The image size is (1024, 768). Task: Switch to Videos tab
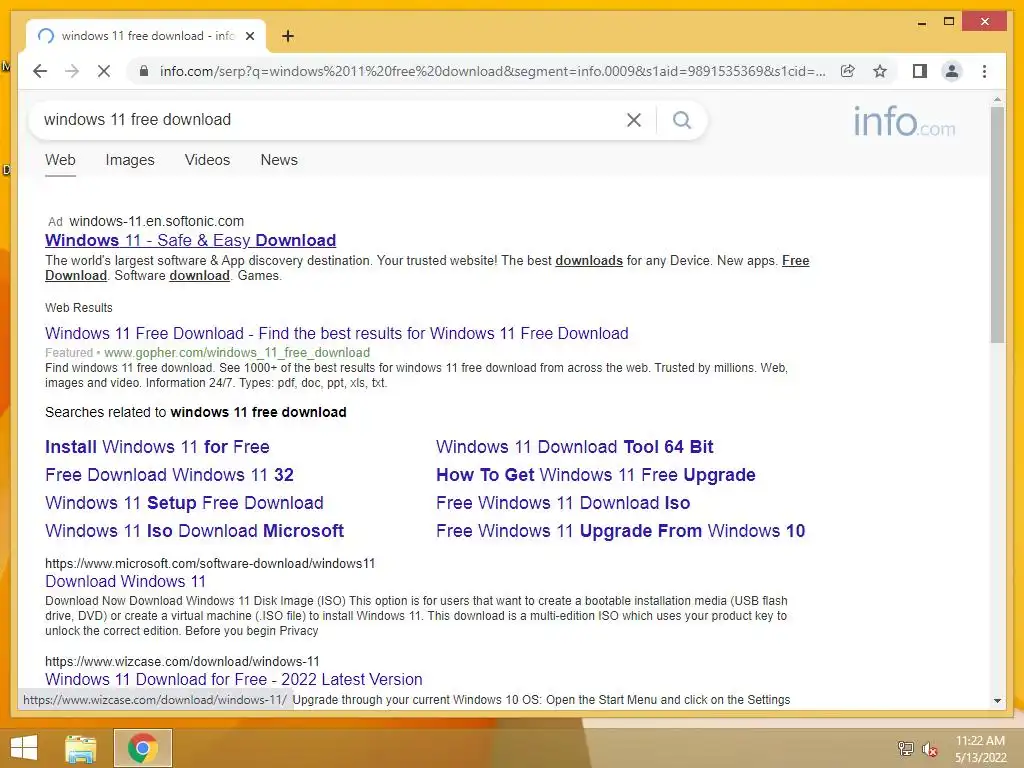[207, 160]
